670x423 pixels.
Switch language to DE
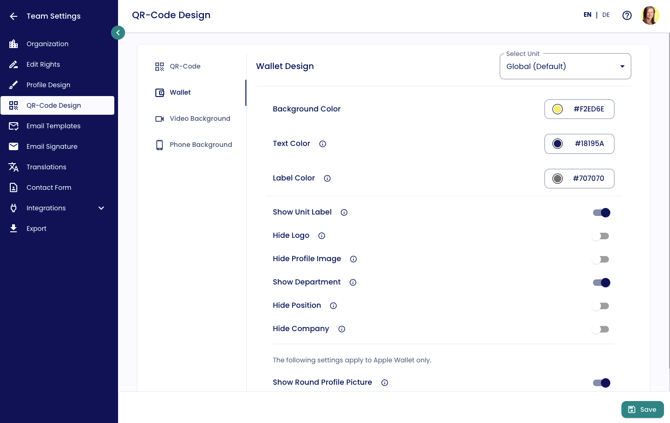(x=606, y=15)
